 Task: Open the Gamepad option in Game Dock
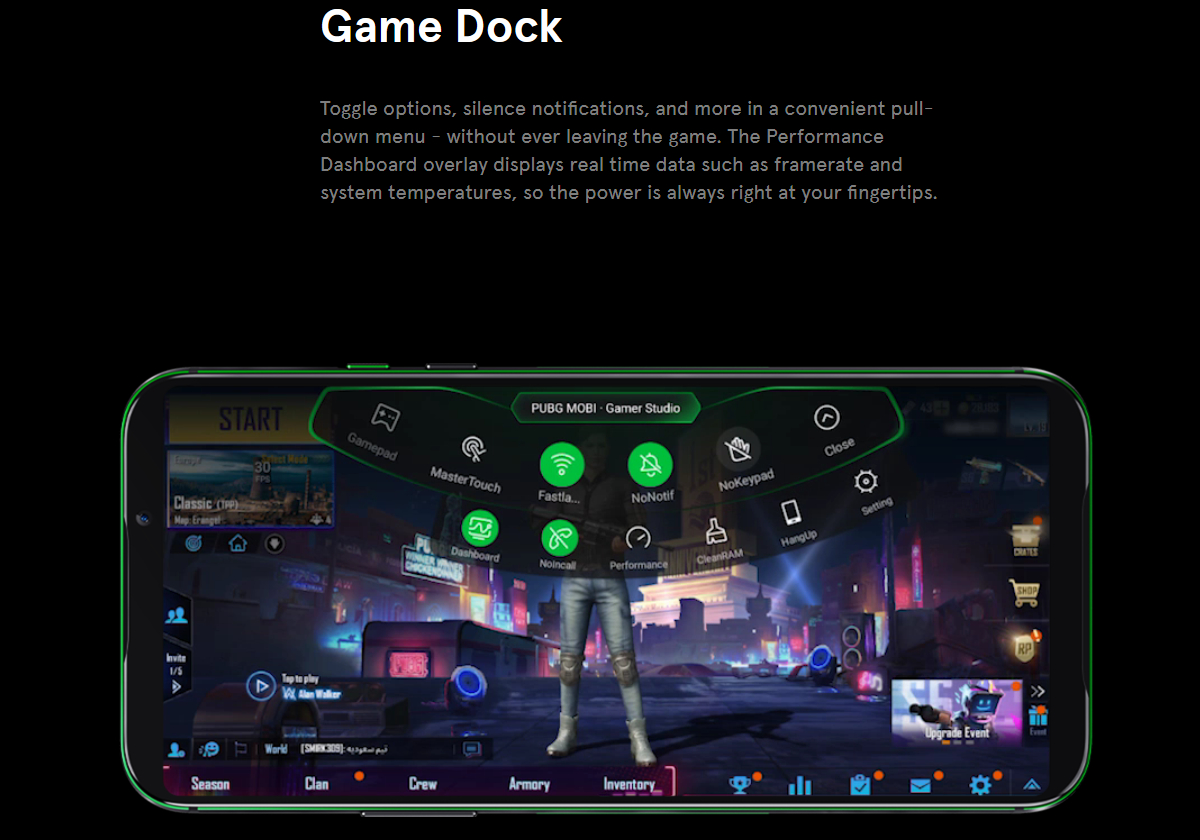[385, 416]
